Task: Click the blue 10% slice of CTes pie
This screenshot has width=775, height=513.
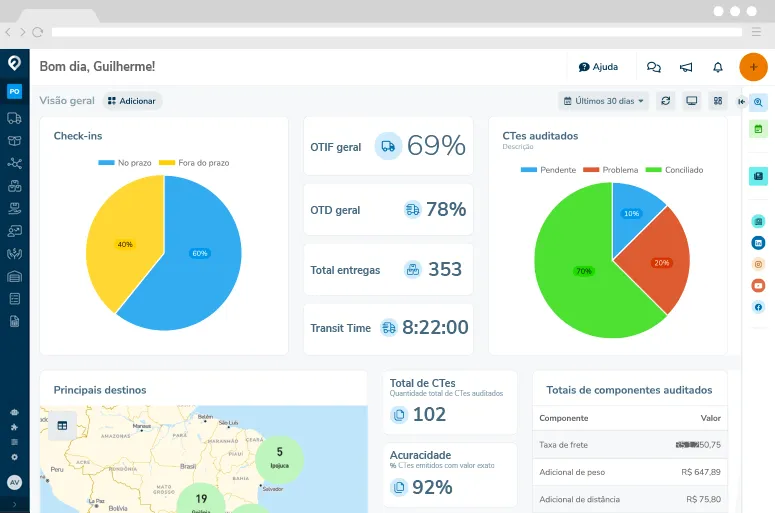Action: 631,214
